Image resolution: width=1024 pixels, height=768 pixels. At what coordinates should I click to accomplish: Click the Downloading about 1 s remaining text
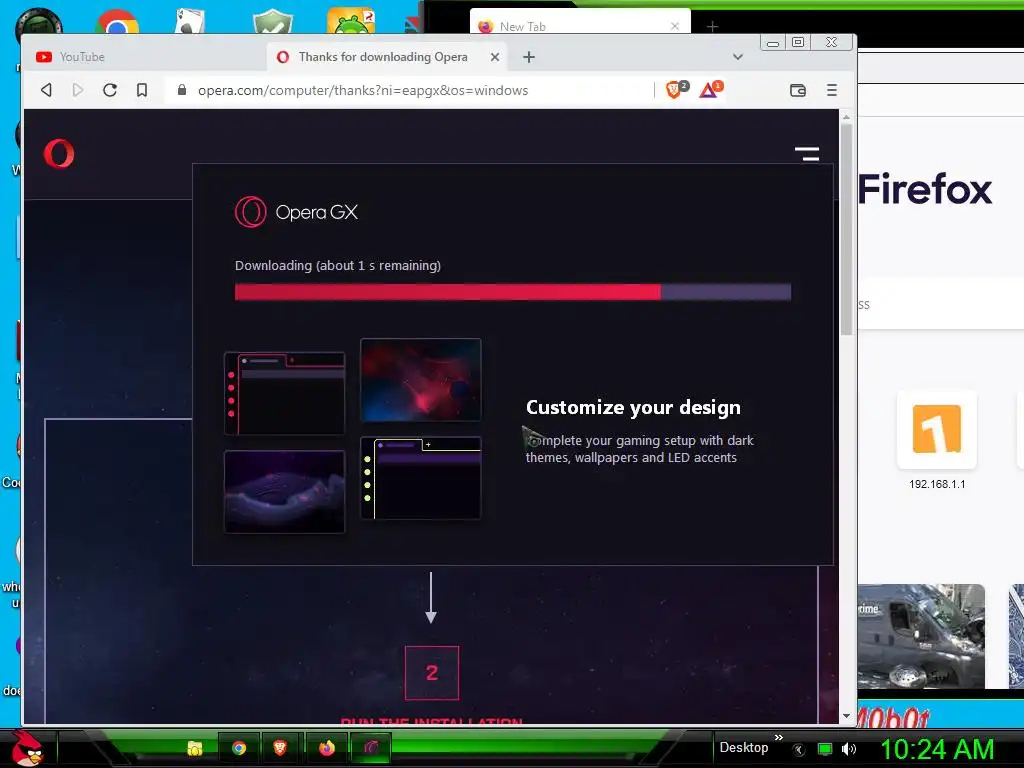point(338,265)
